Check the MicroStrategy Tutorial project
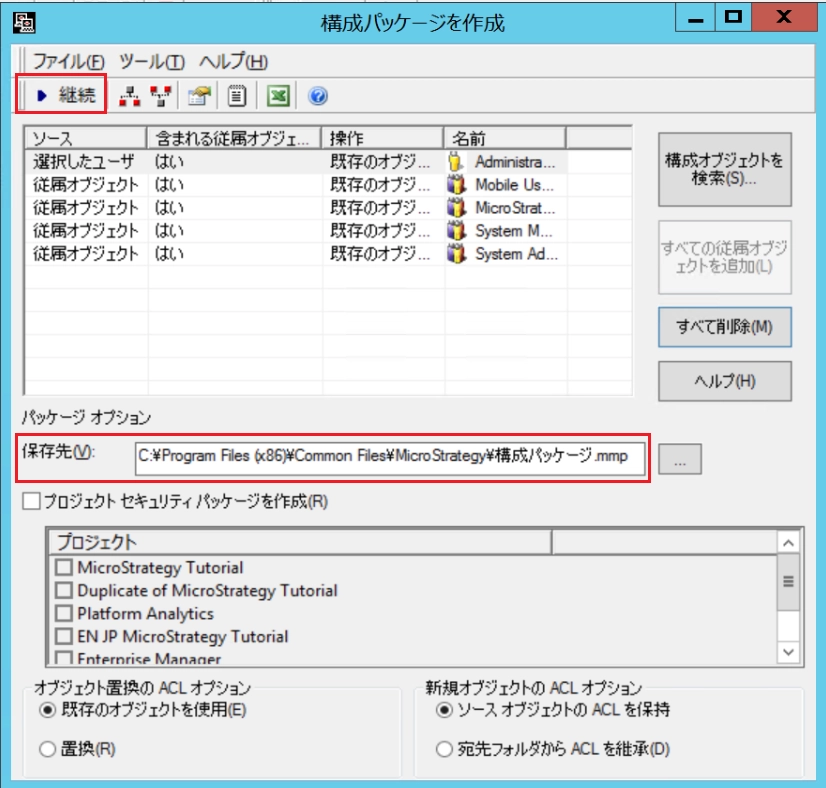 (x=64, y=568)
